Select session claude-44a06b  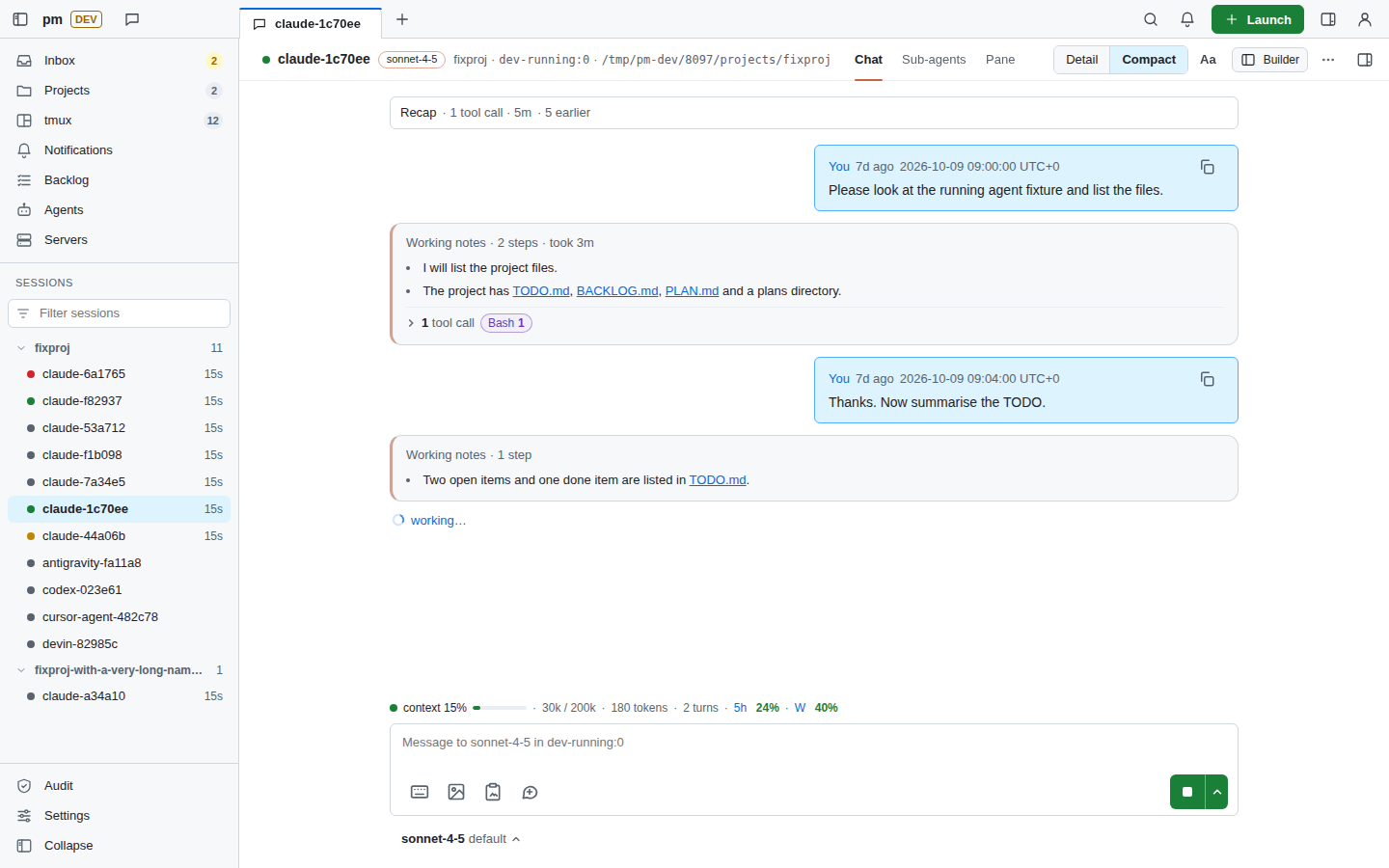click(x=119, y=536)
